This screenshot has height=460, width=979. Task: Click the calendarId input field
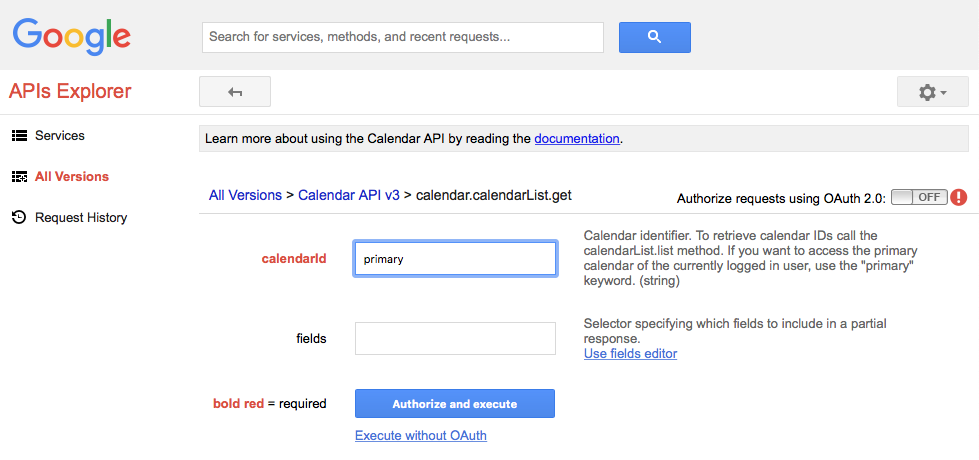pos(455,258)
